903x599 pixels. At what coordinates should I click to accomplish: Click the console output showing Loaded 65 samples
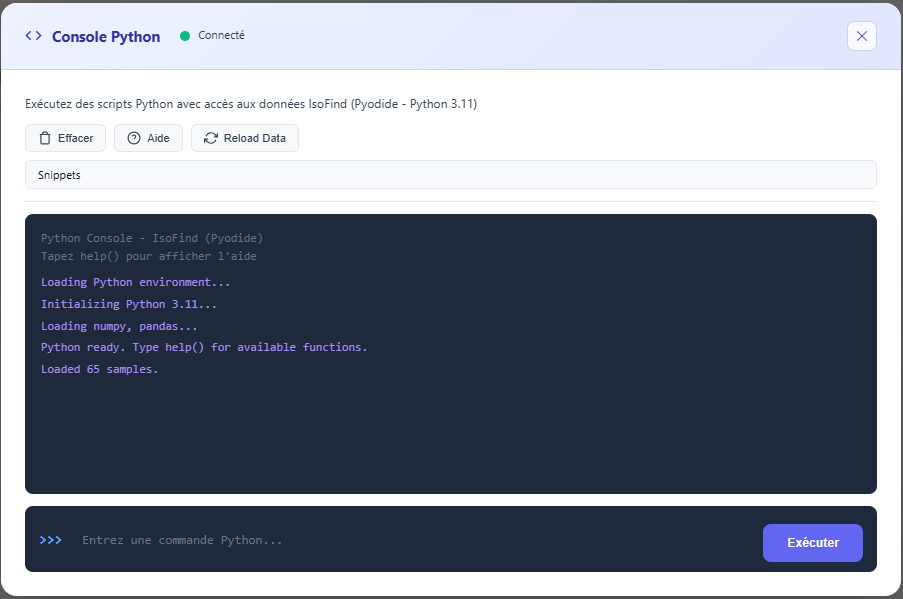click(x=100, y=369)
